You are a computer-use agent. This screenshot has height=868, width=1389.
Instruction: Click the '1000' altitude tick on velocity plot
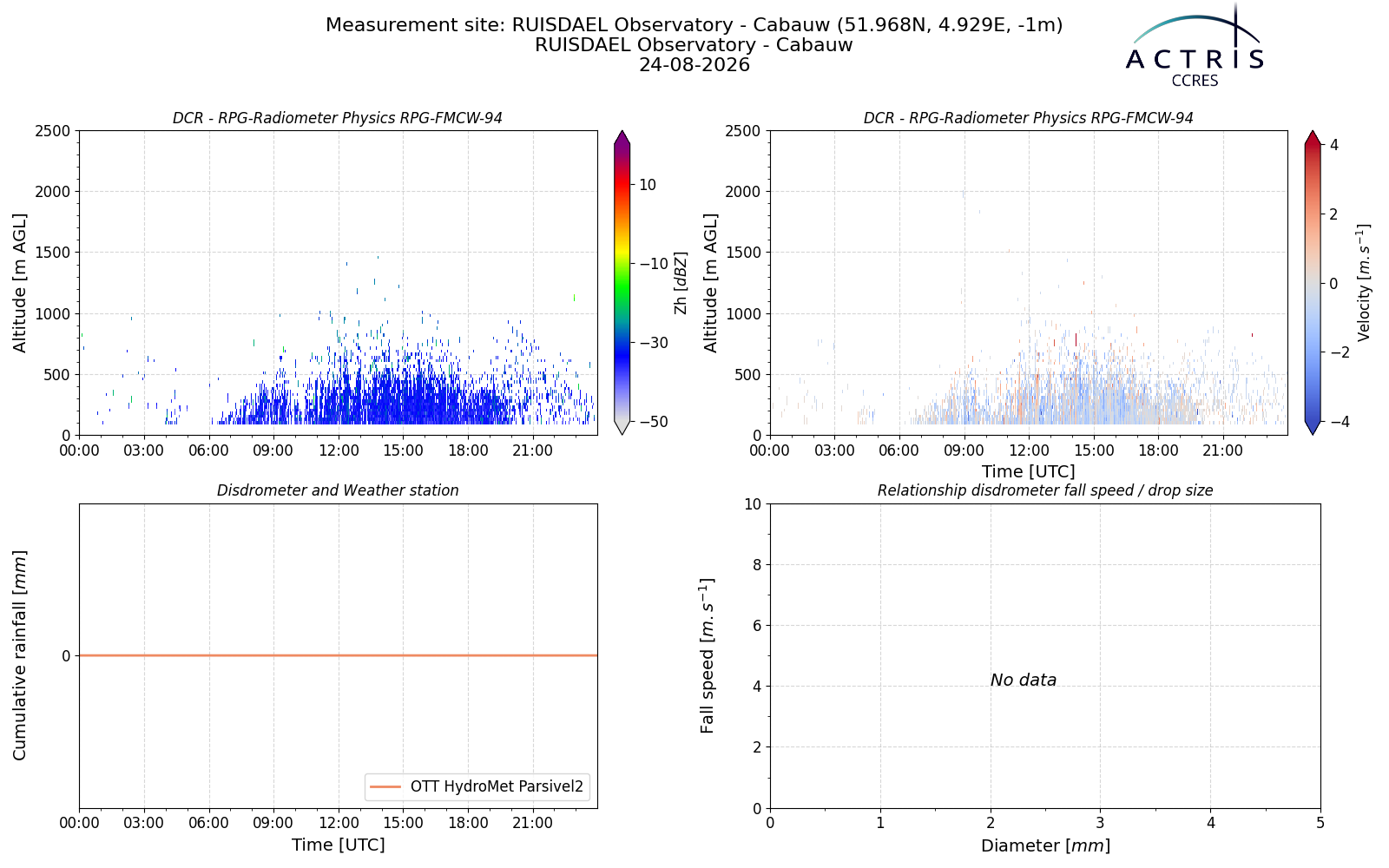[743, 314]
